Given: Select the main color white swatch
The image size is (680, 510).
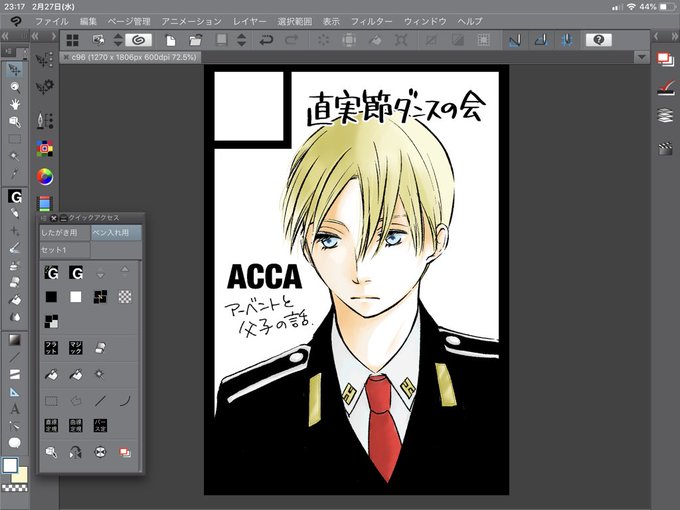Looking at the screenshot, I should click(x=10, y=465).
